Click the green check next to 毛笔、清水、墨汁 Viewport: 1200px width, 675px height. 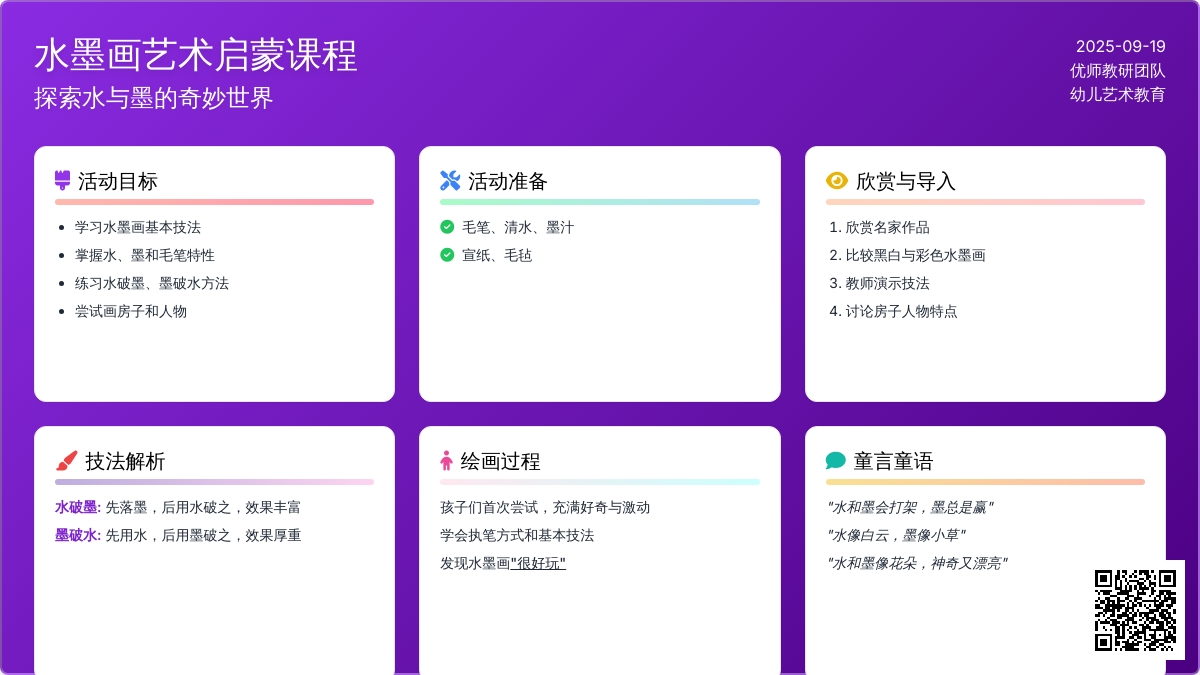(x=447, y=227)
